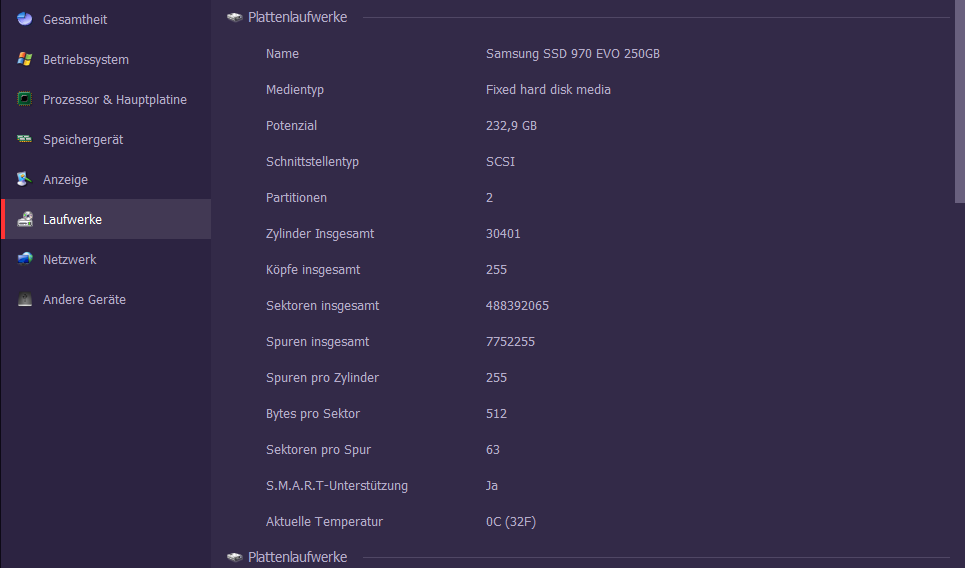Expand the second Plattenlaufwerke section heading
The image size is (965, 568).
coord(297,557)
